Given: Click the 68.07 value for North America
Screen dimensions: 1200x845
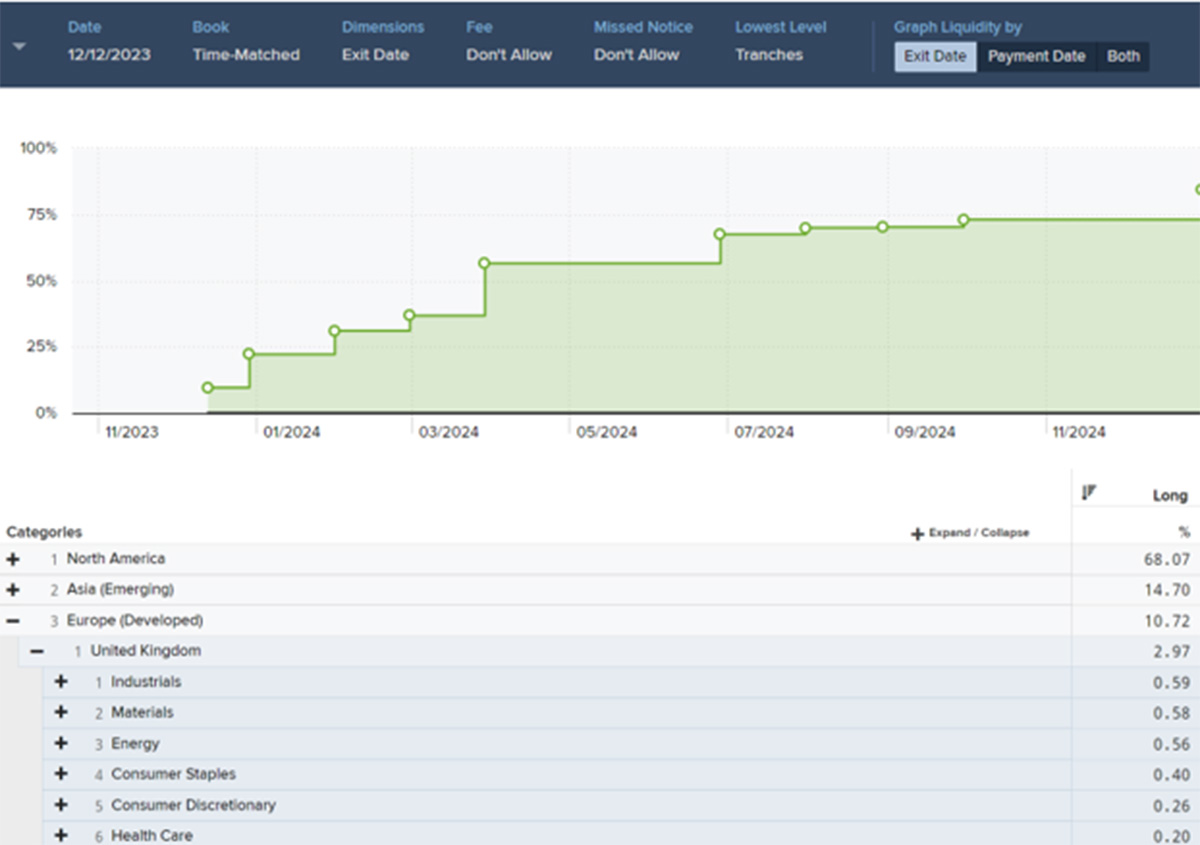Looking at the screenshot, I should pos(1166,560).
